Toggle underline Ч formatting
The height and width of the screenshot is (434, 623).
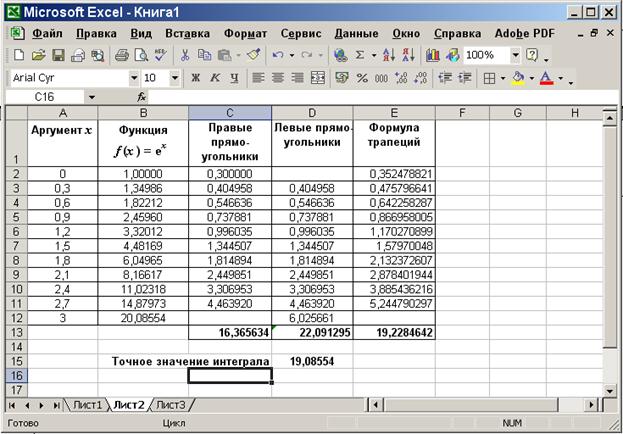point(234,78)
